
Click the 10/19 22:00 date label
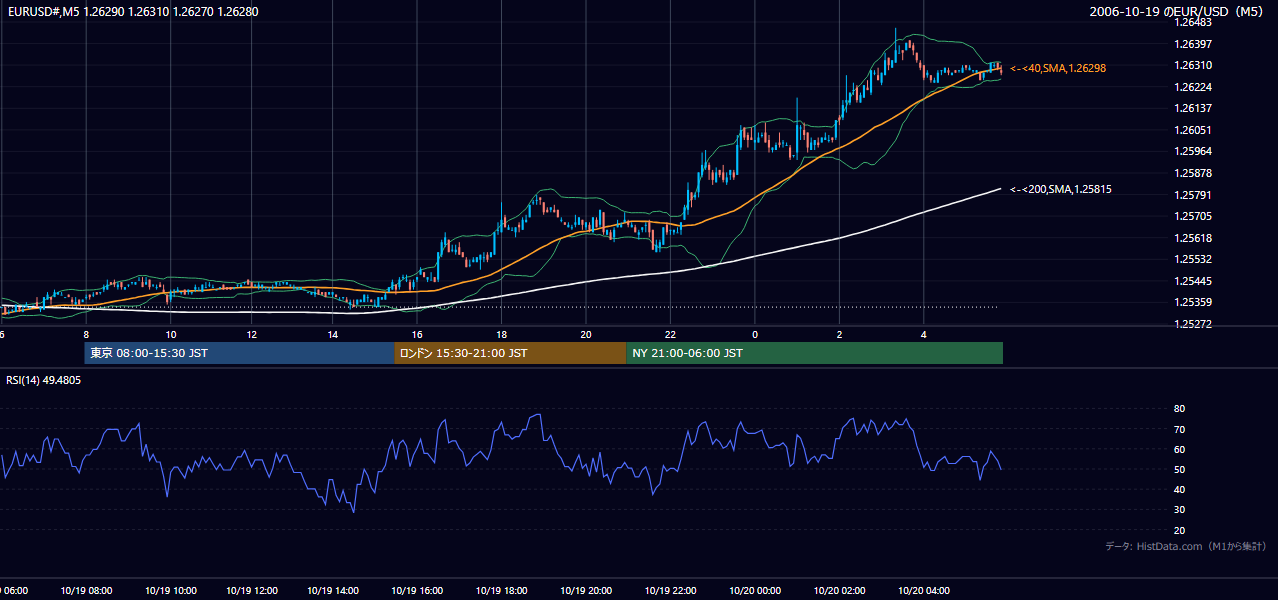(x=671, y=591)
